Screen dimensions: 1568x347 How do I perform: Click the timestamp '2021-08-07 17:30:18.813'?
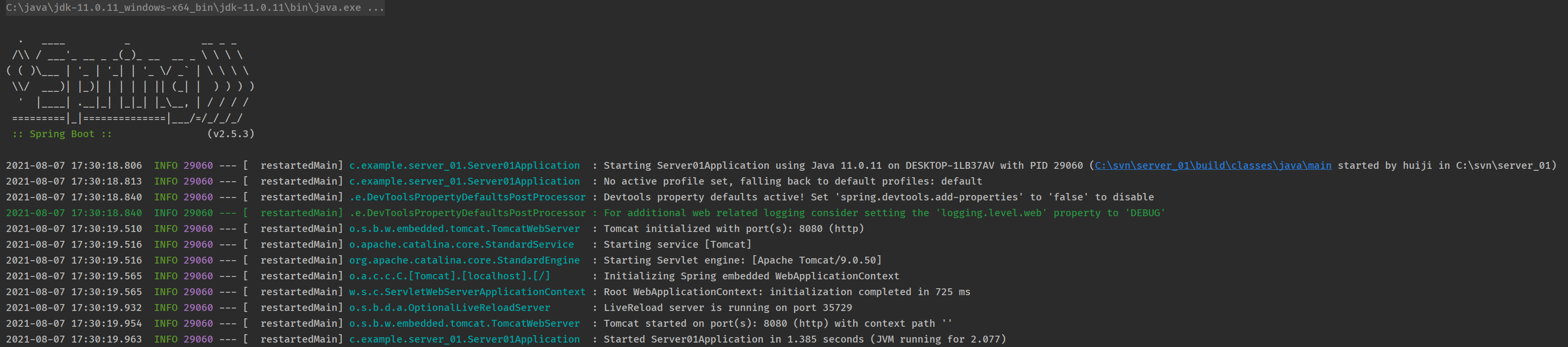click(73, 182)
